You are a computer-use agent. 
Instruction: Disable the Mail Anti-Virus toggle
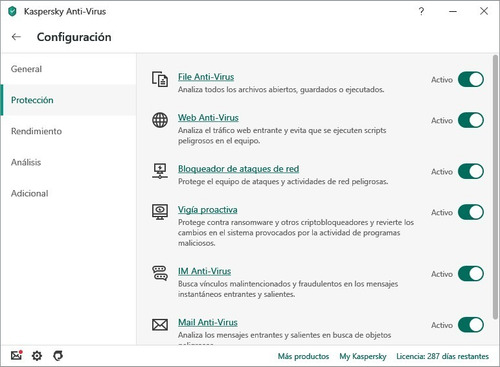[x=471, y=325]
